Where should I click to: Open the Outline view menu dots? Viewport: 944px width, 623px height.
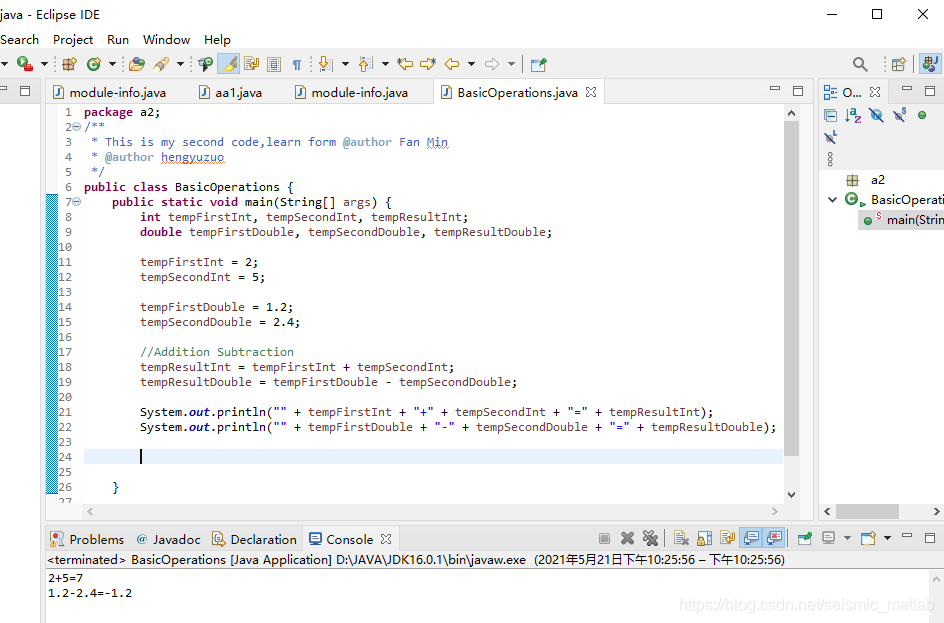830,159
